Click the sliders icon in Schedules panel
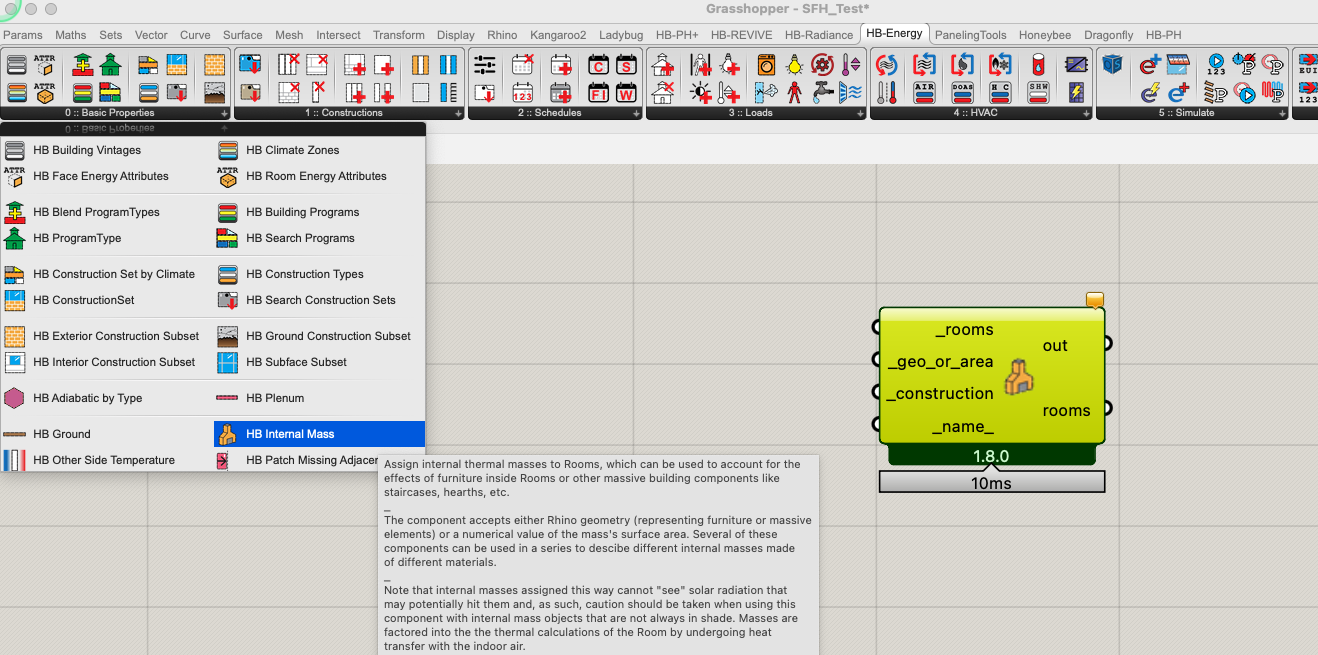This screenshot has width=1318, height=655. [x=484, y=66]
